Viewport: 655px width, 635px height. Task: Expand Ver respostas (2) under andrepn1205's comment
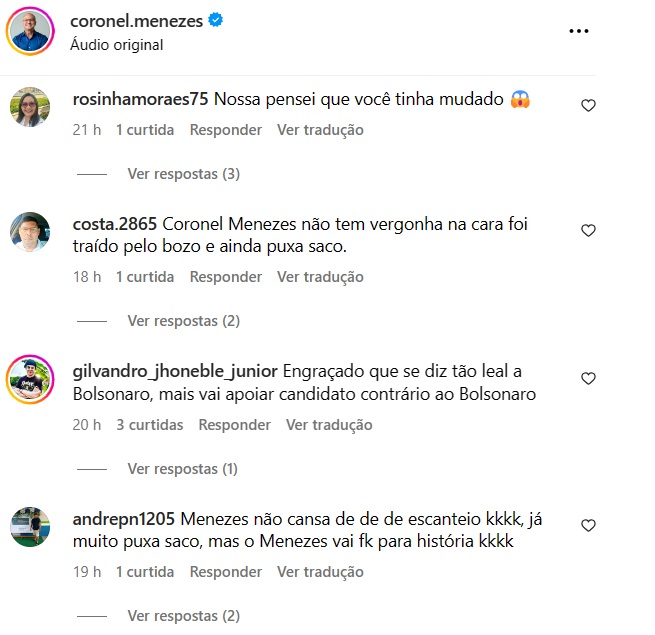[x=183, y=616]
